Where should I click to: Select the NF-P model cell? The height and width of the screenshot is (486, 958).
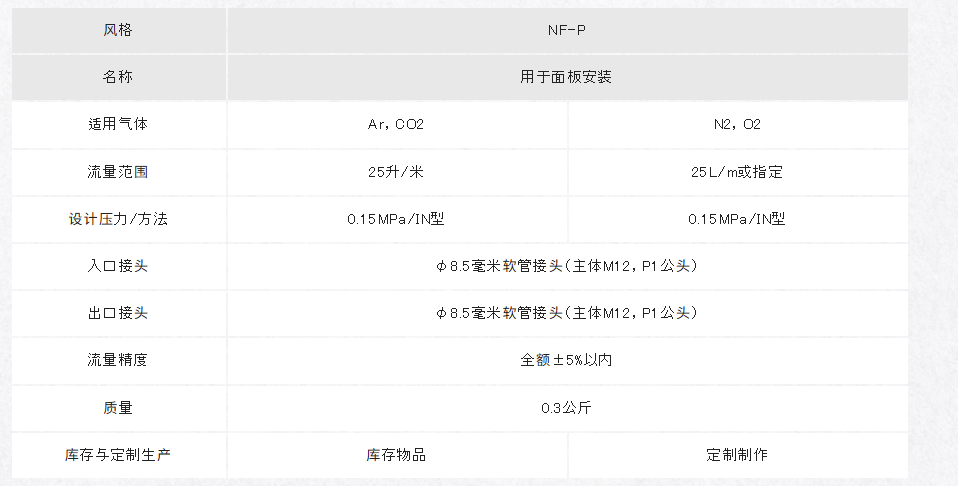pyautogui.click(x=567, y=30)
